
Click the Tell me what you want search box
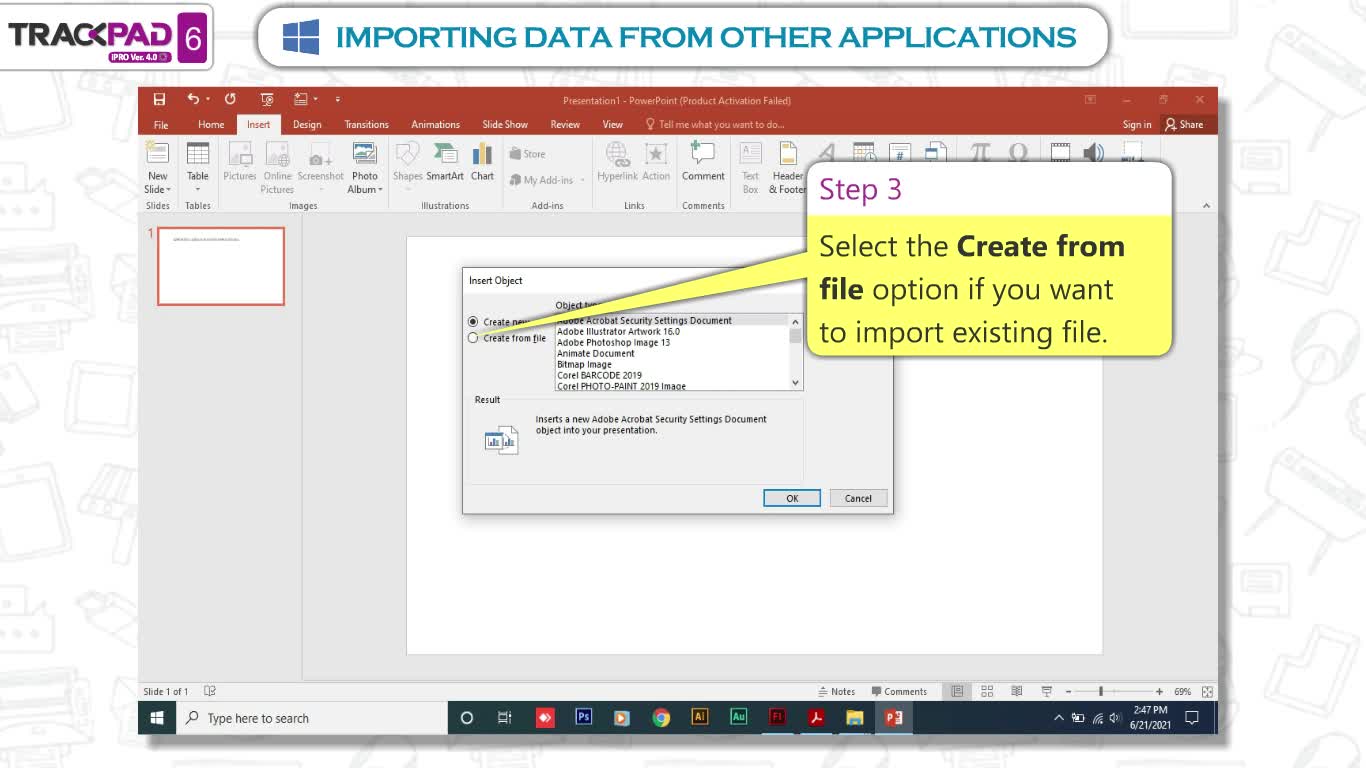[715, 125]
